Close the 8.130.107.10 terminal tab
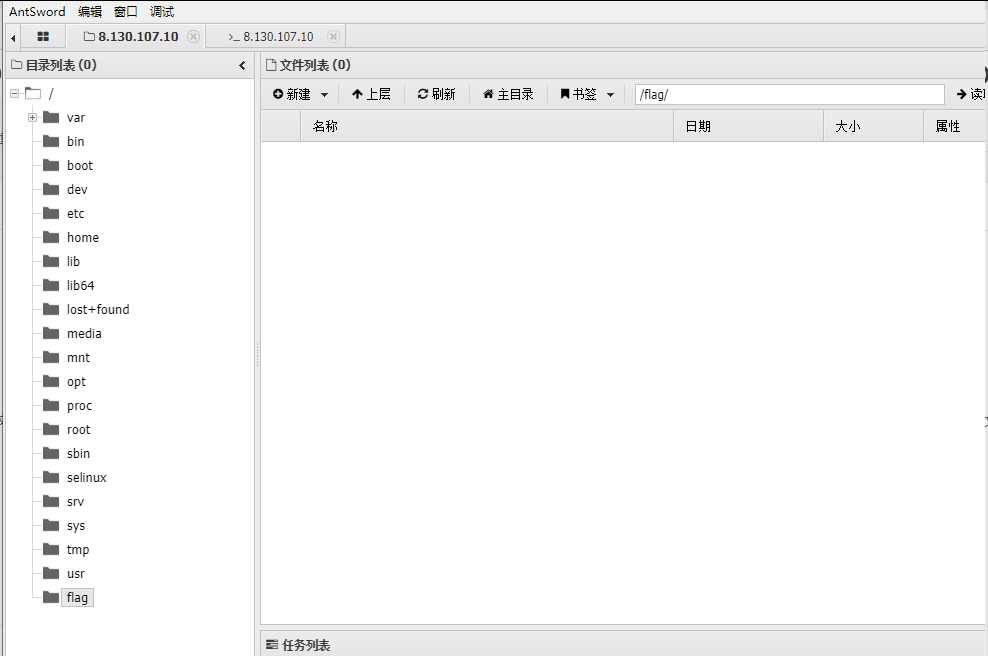 tap(333, 37)
